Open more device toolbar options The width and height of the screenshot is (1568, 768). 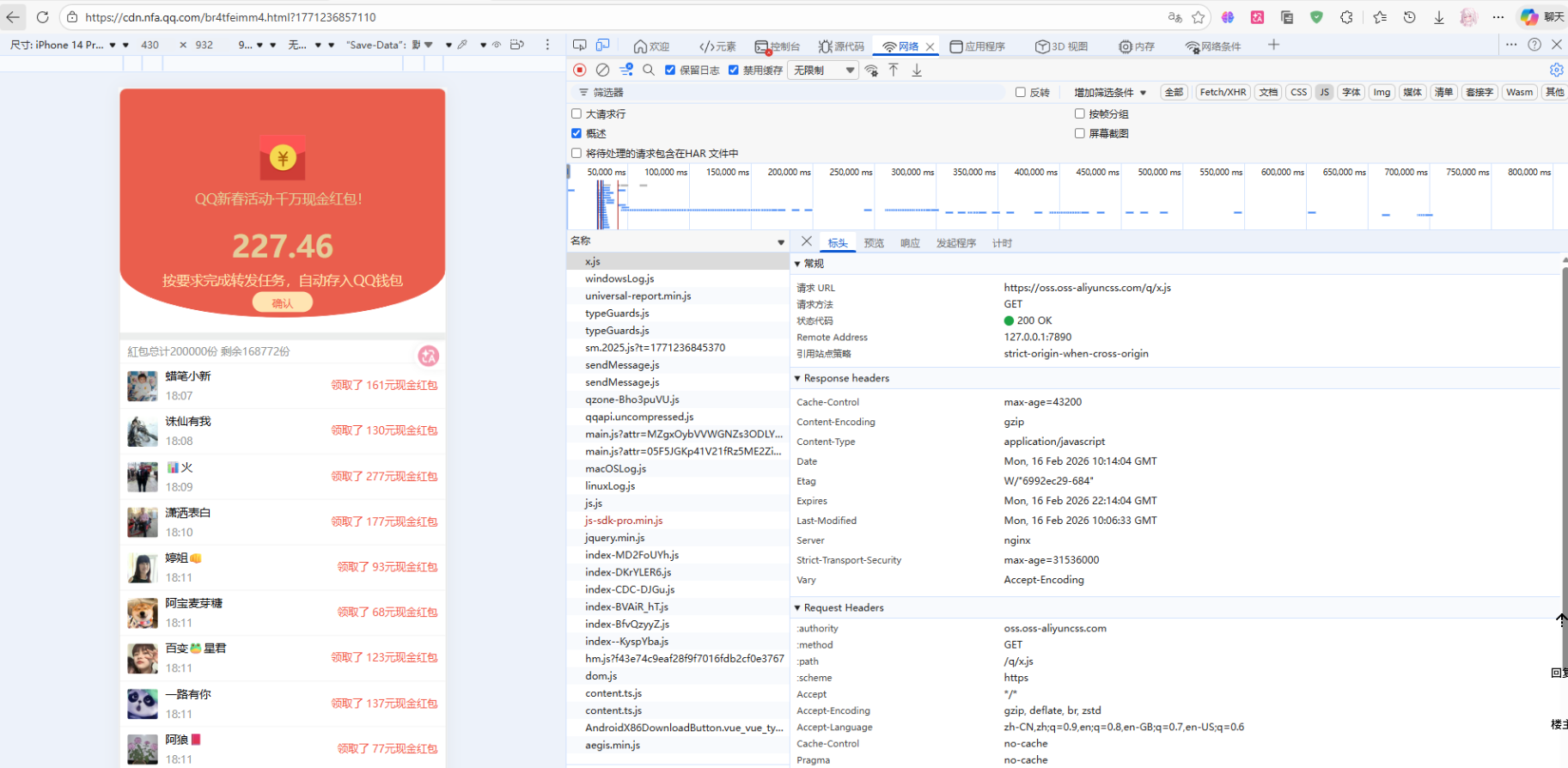547,45
